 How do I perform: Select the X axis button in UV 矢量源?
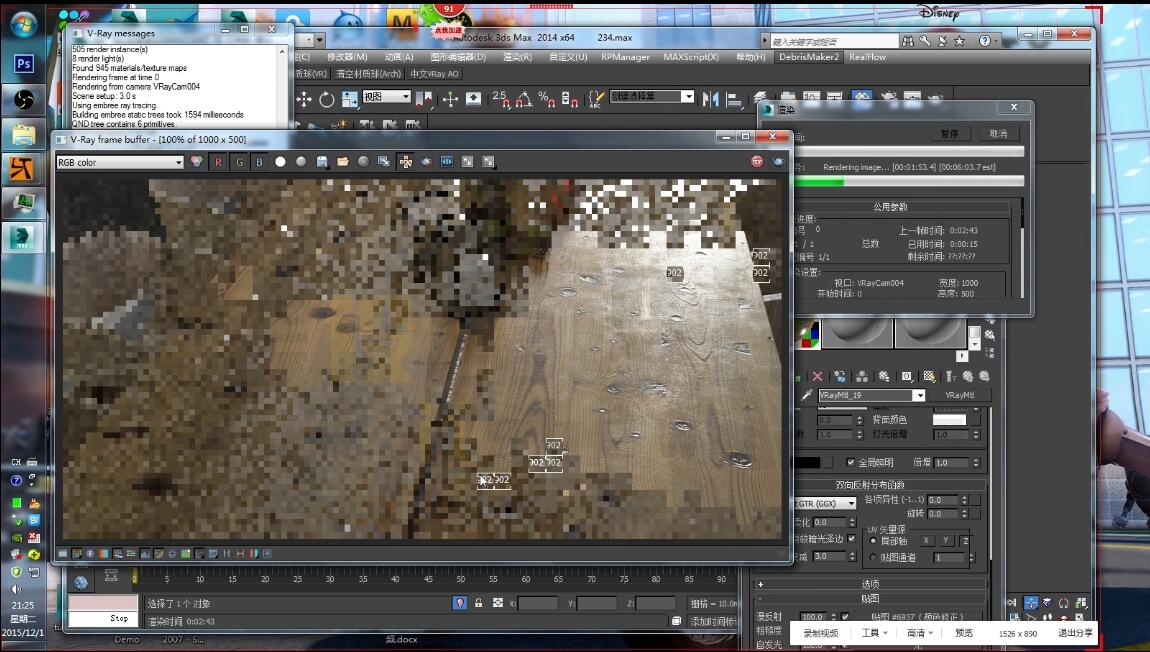pyautogui.click(x=926, y=541)
